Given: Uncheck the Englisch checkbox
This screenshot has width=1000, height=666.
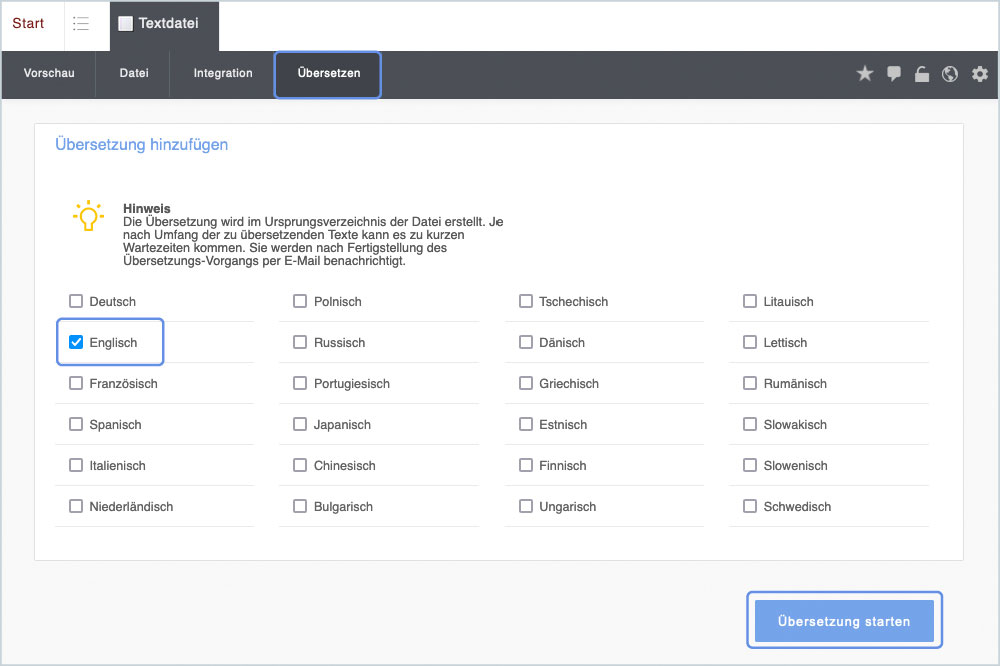Looking at the screenshot, I should click(76, 343).
